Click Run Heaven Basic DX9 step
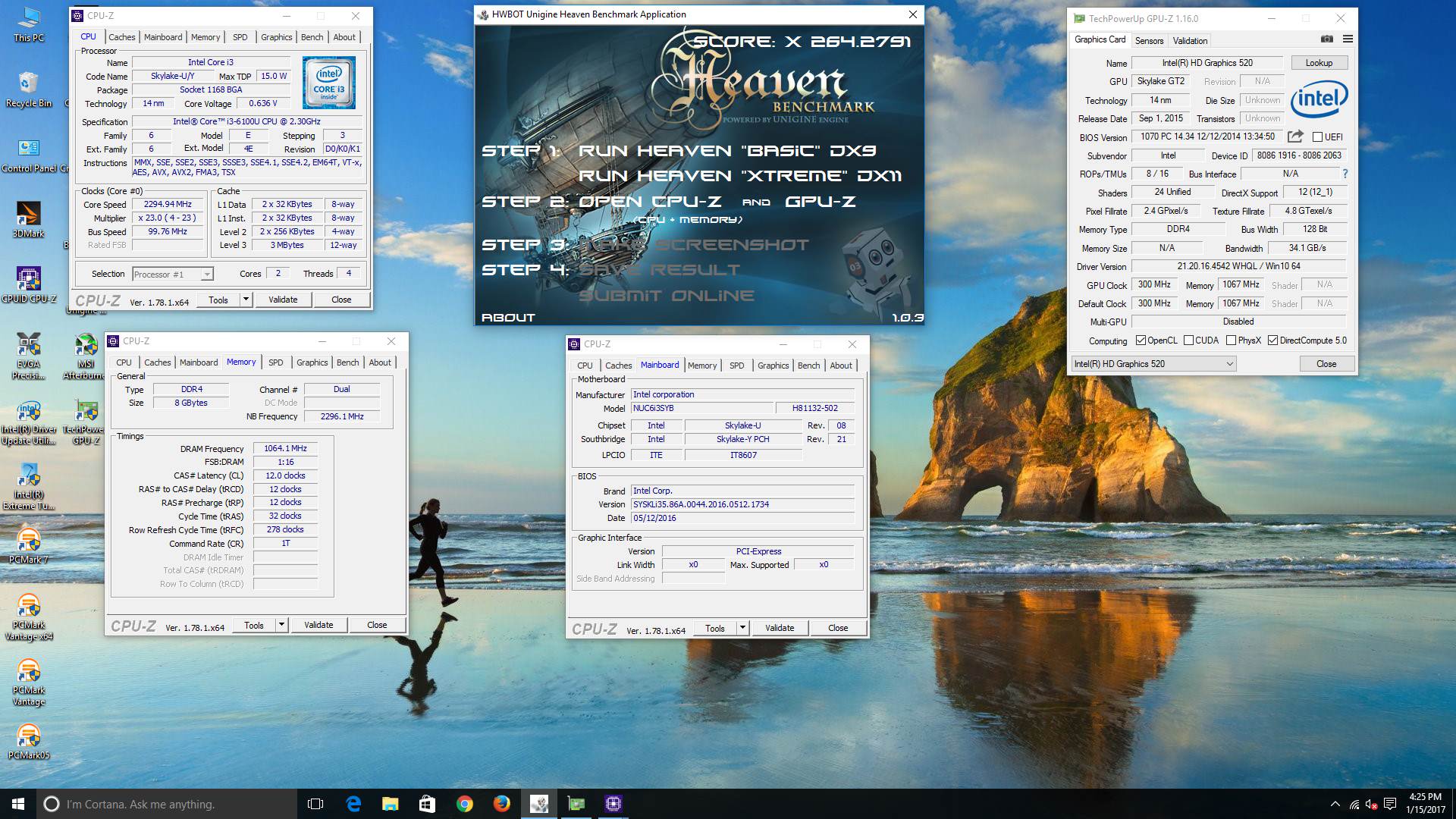This screenshot has width=1456, height=819. point(727,151)
